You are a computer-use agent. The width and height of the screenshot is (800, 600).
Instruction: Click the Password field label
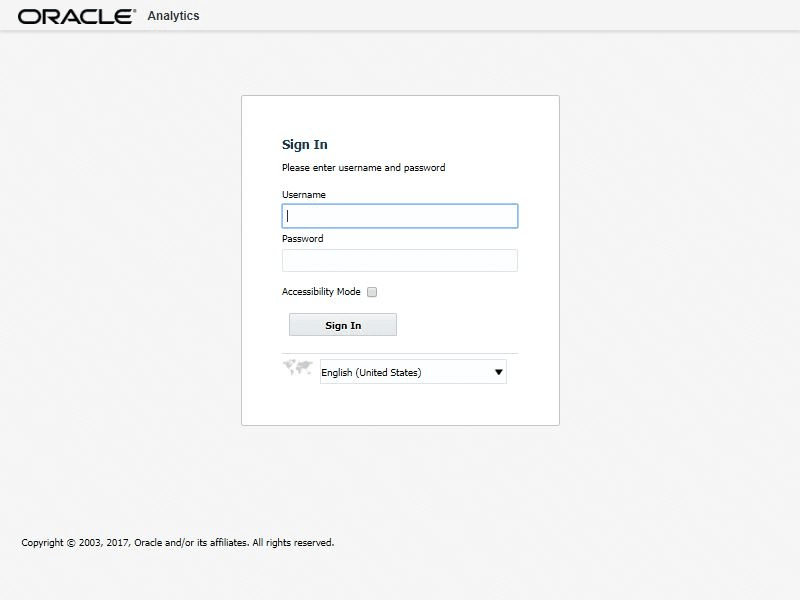(x=303, y=239)
